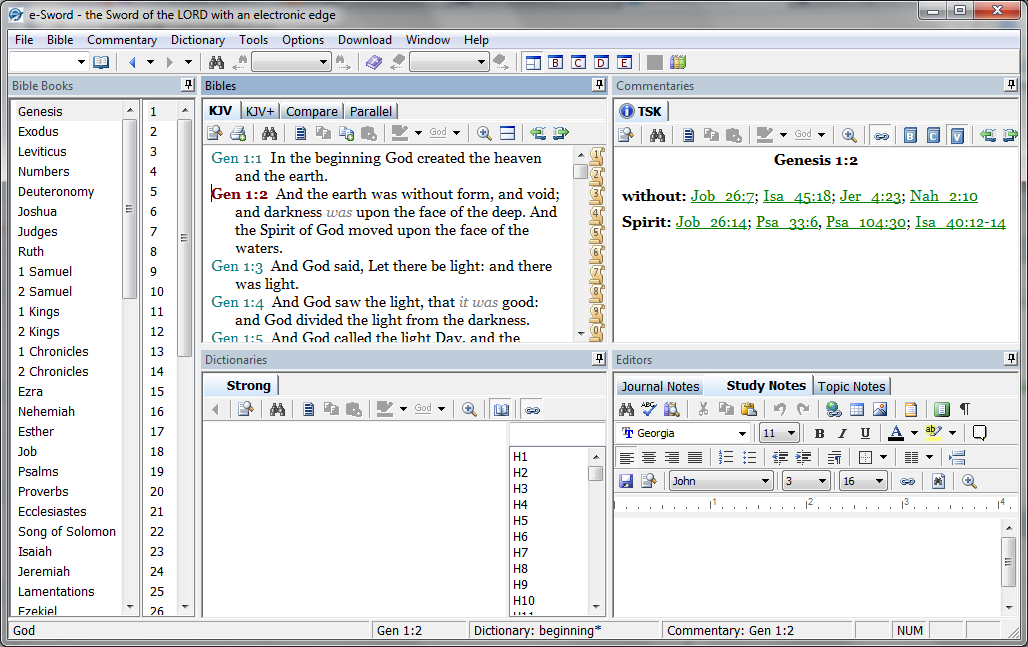Screen dimensions: 1028x647
Task: Expand the back navigation history arrow
Action: click(150, 62)
